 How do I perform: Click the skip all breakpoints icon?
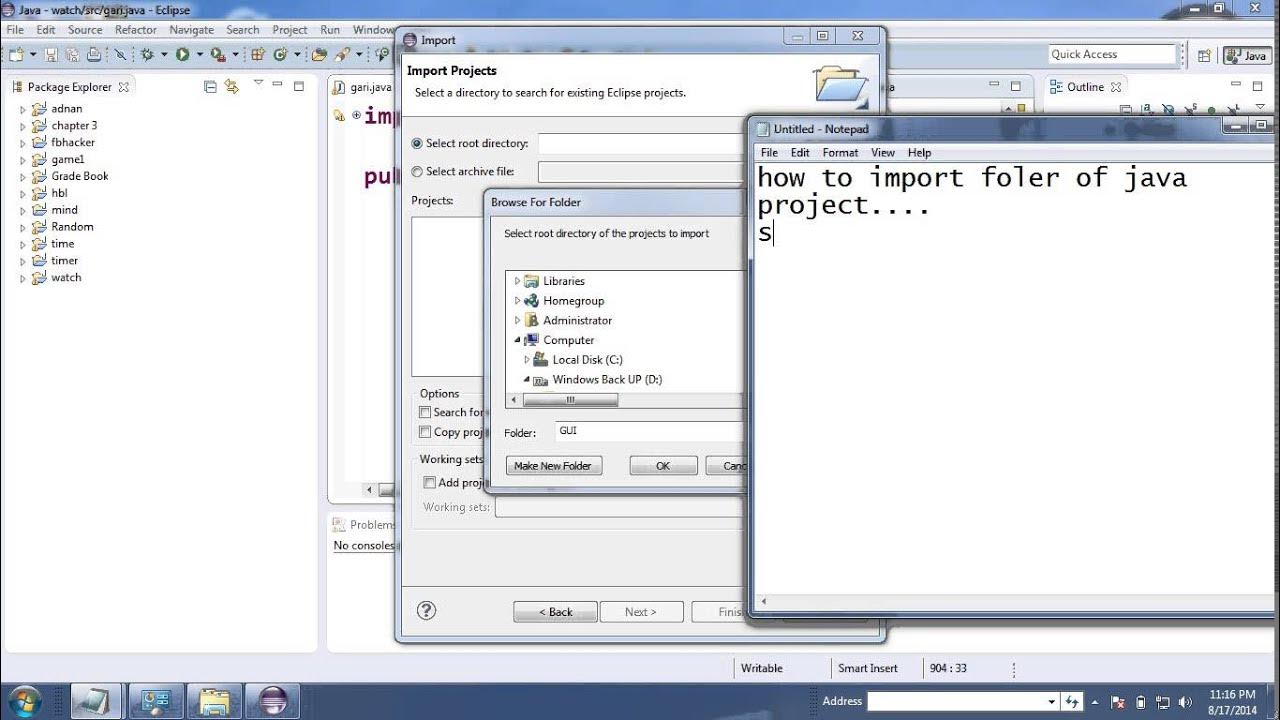pos(119,55)
